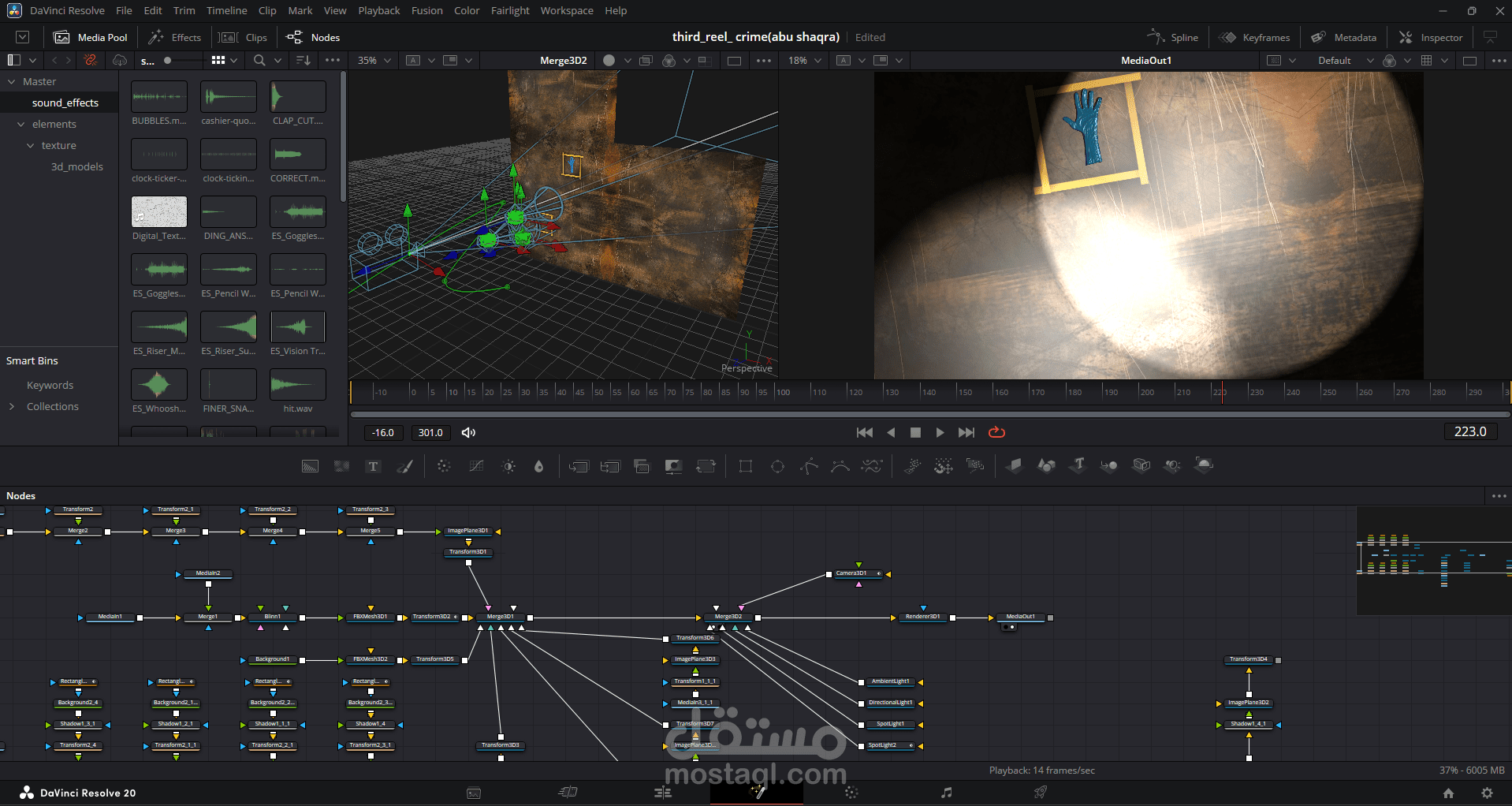
Task: Expand the Collections smart bin
Action: click(12, 406)
